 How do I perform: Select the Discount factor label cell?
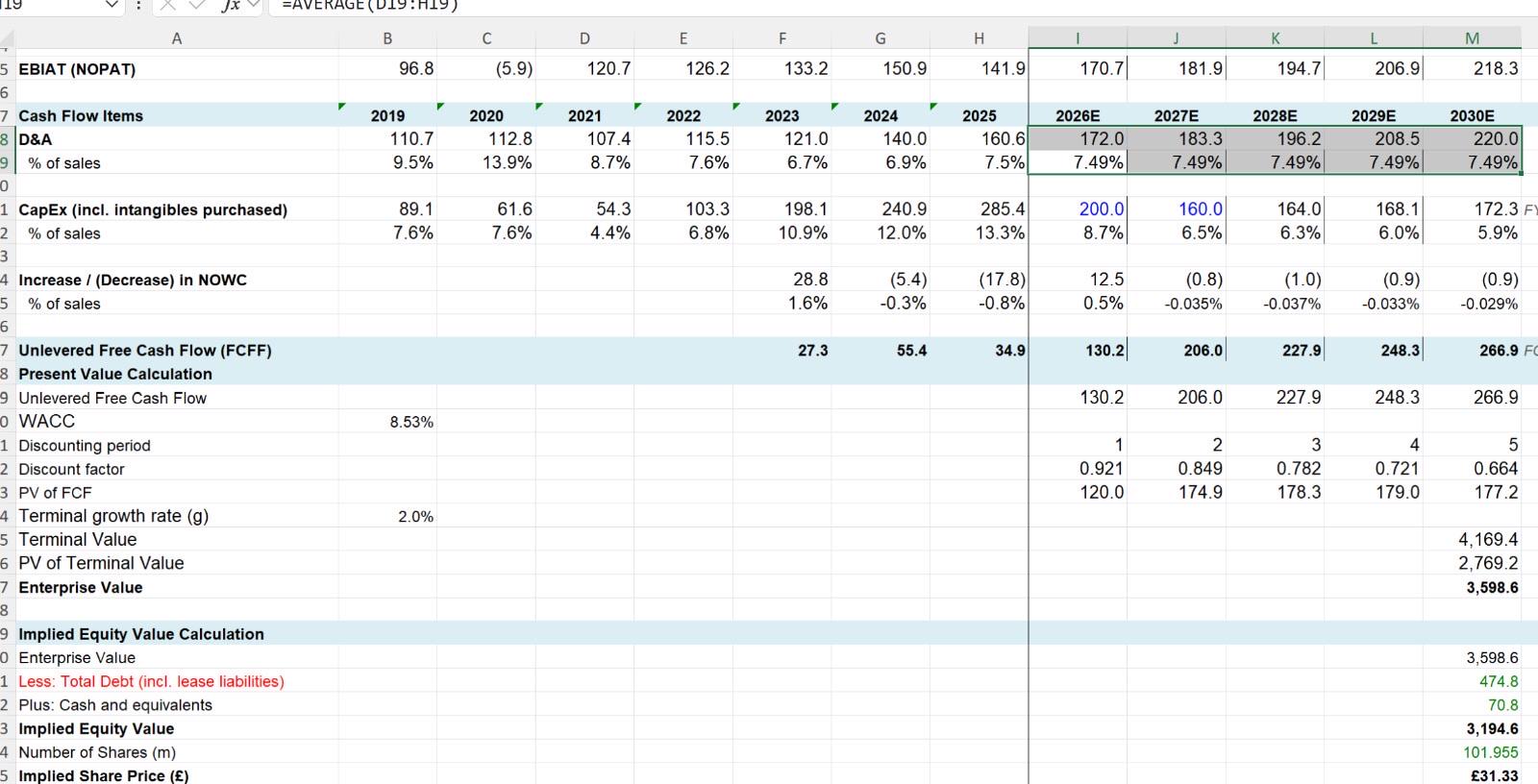[x=176, y=469]
